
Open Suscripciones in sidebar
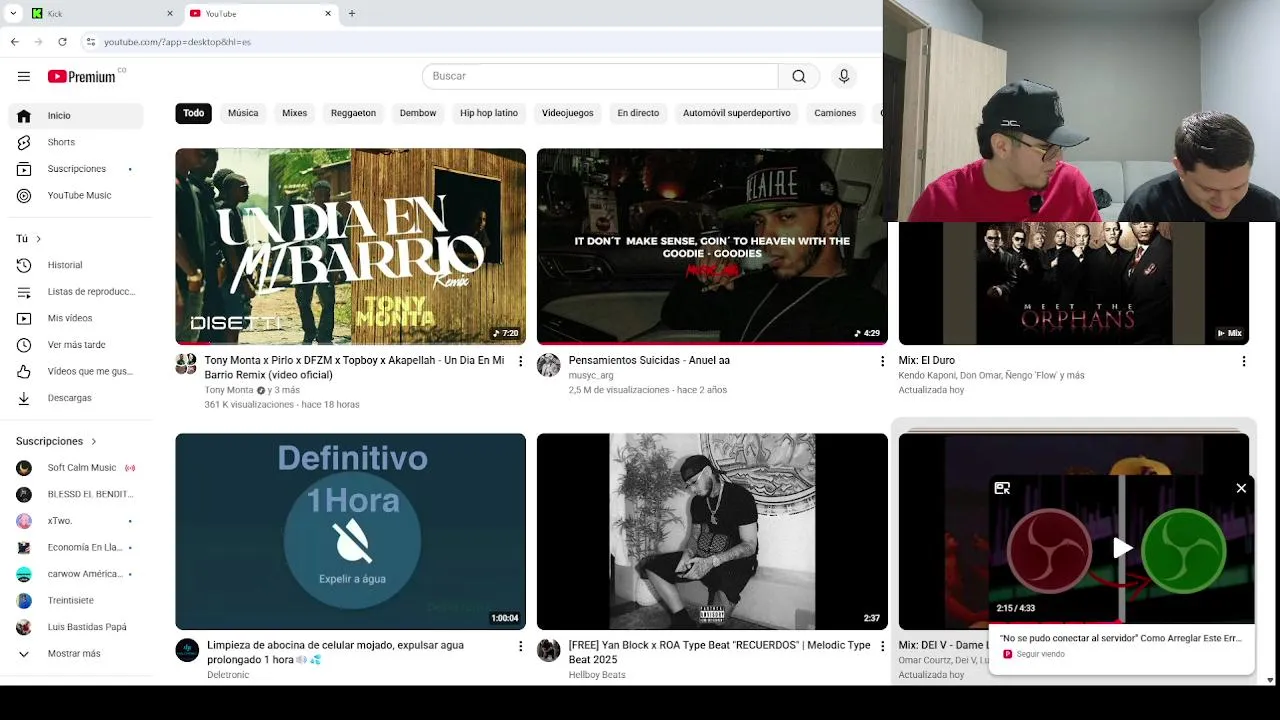click(76, 169)
